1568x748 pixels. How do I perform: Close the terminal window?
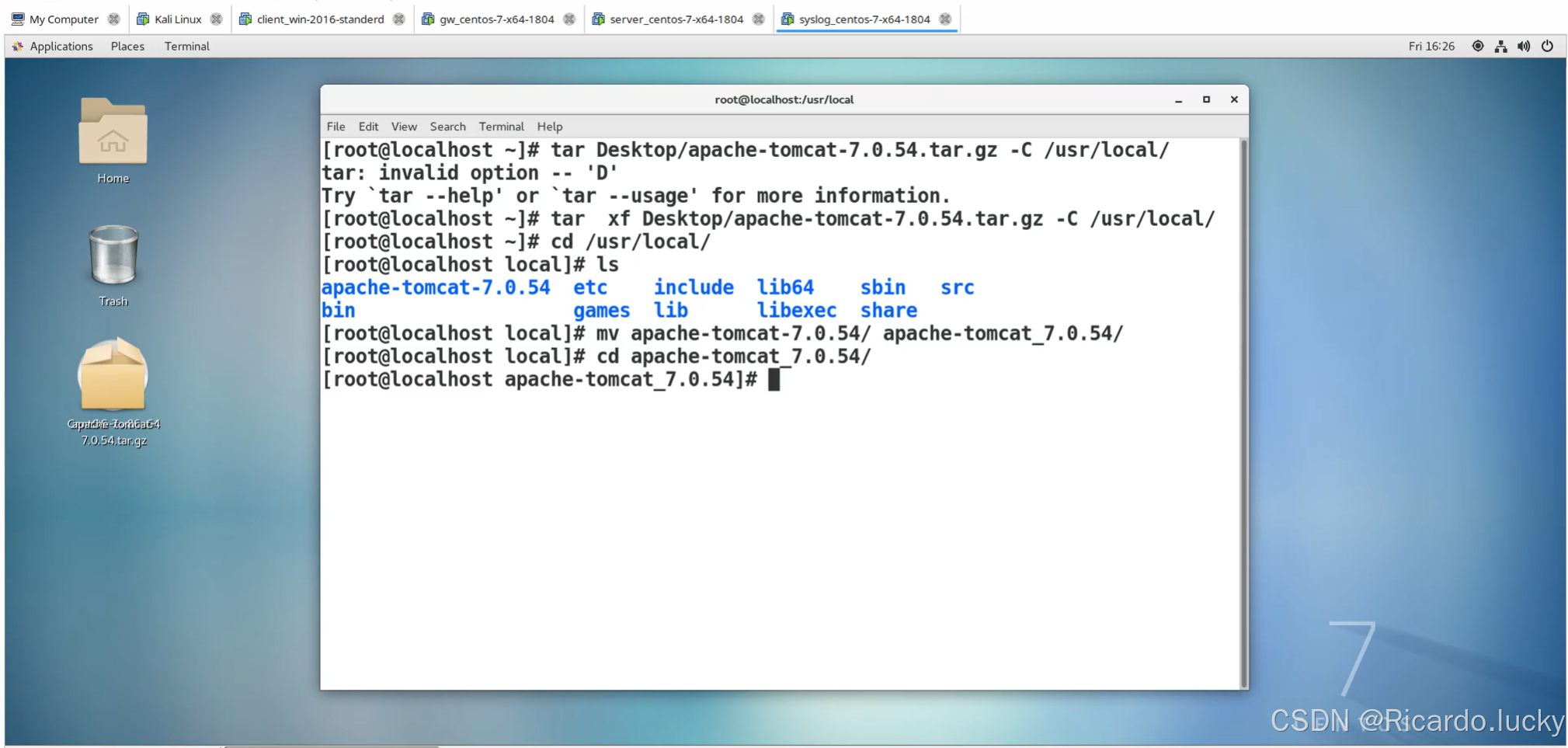[1234, 99]
